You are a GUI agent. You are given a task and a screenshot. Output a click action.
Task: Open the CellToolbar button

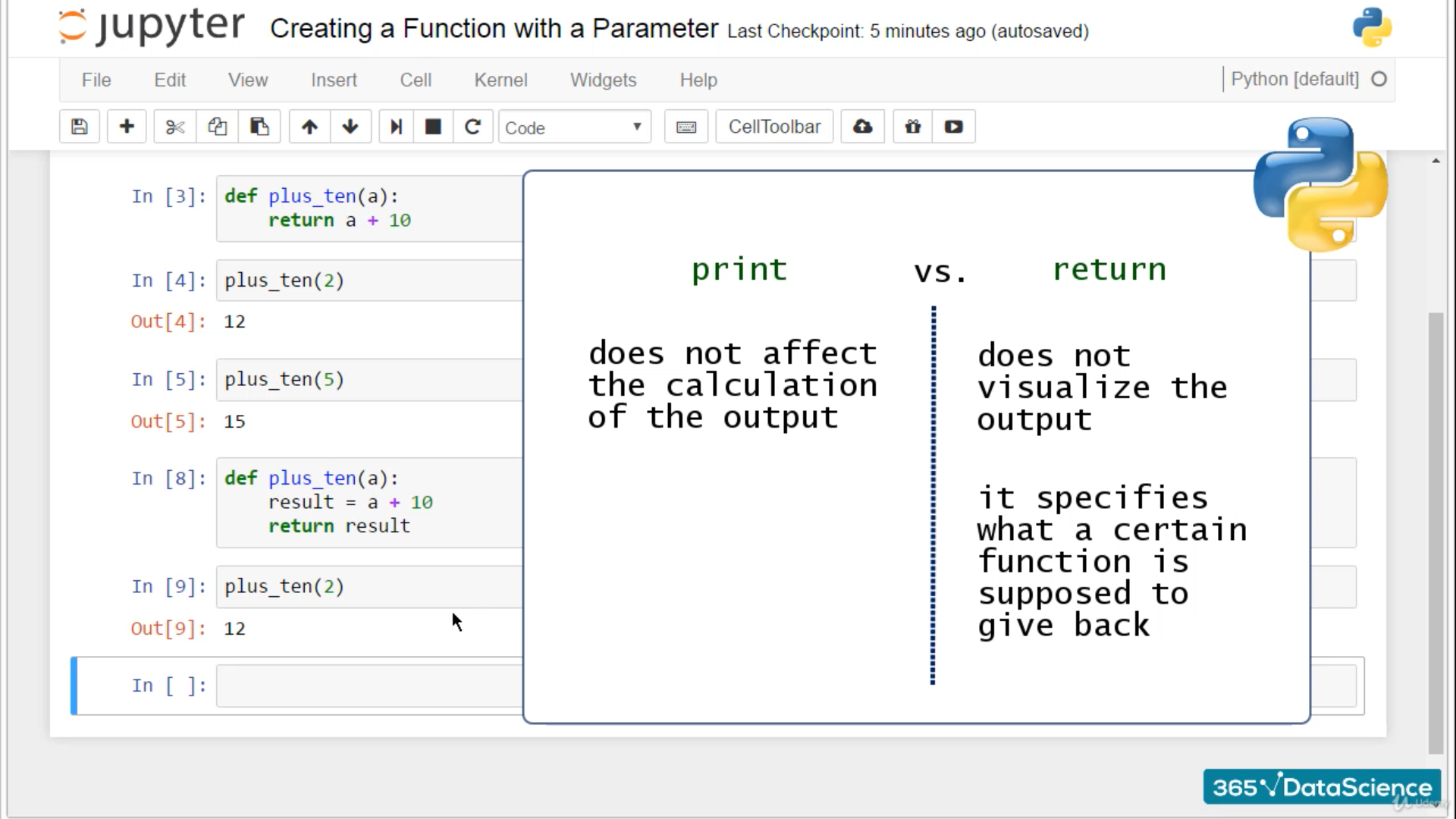pyautogui.click(x=774, y=127)
